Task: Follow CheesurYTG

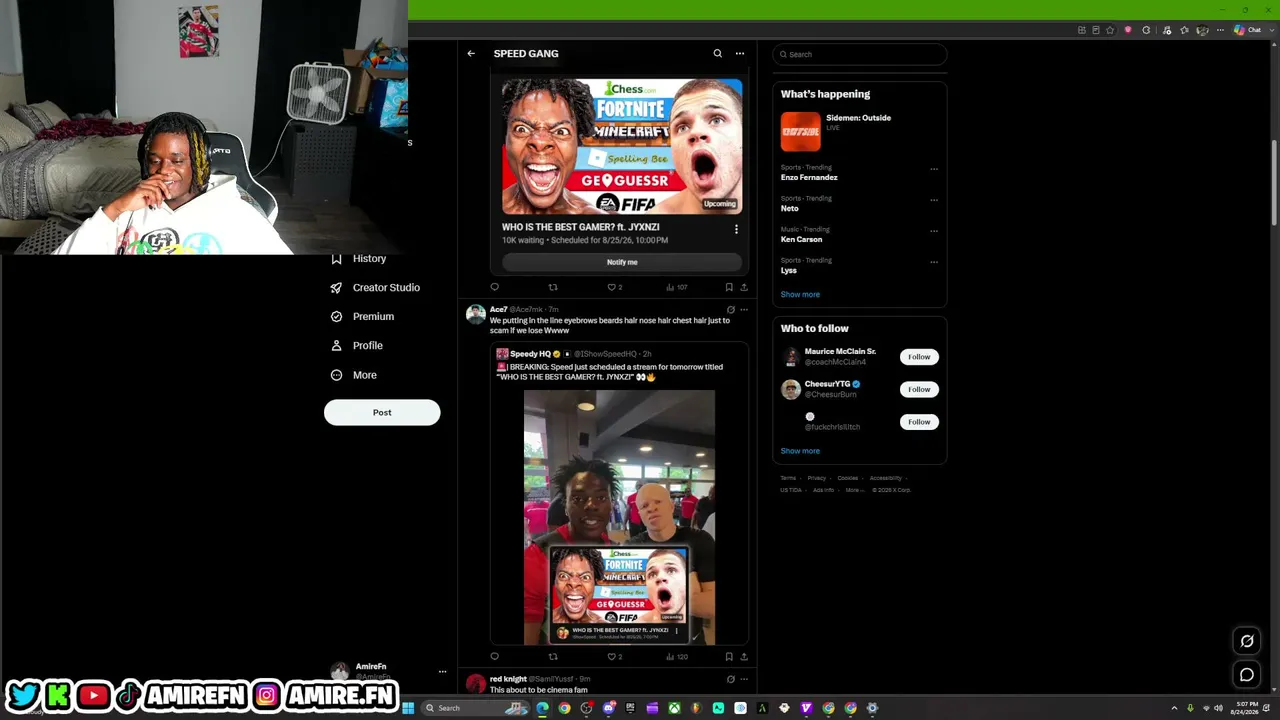Action: point(919,389)
